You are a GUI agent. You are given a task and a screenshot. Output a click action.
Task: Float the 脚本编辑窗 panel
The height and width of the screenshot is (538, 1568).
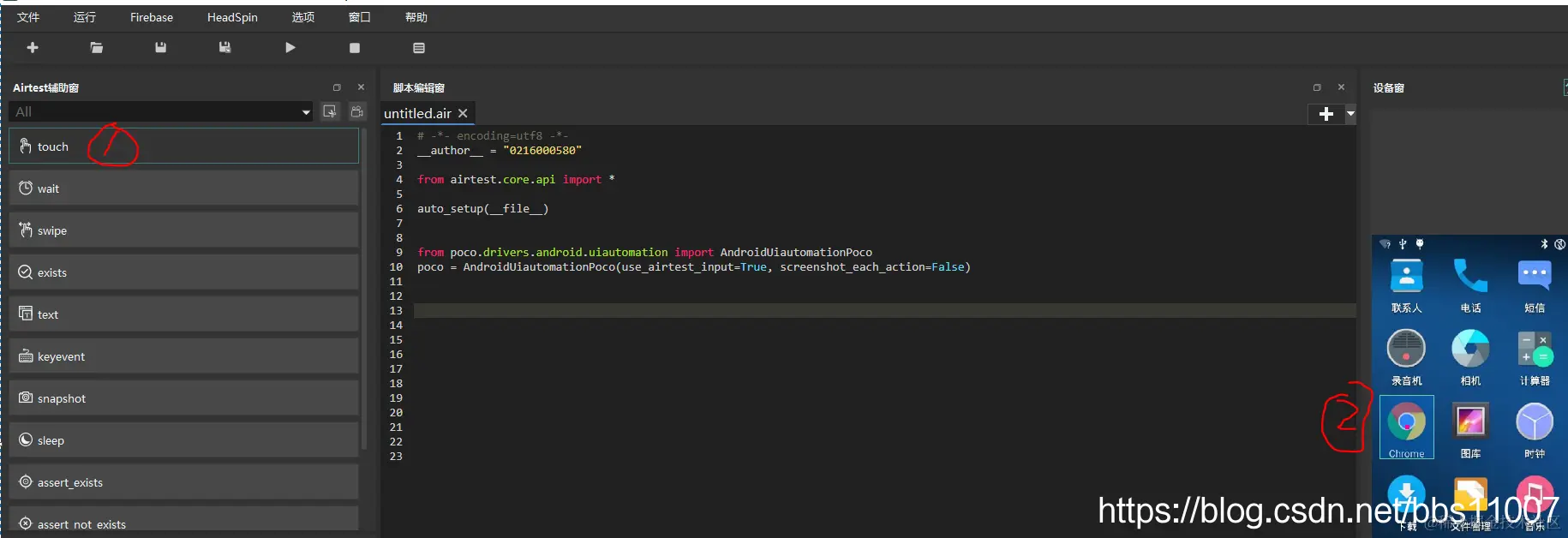pyautogui.click(x=1317, y=87)
